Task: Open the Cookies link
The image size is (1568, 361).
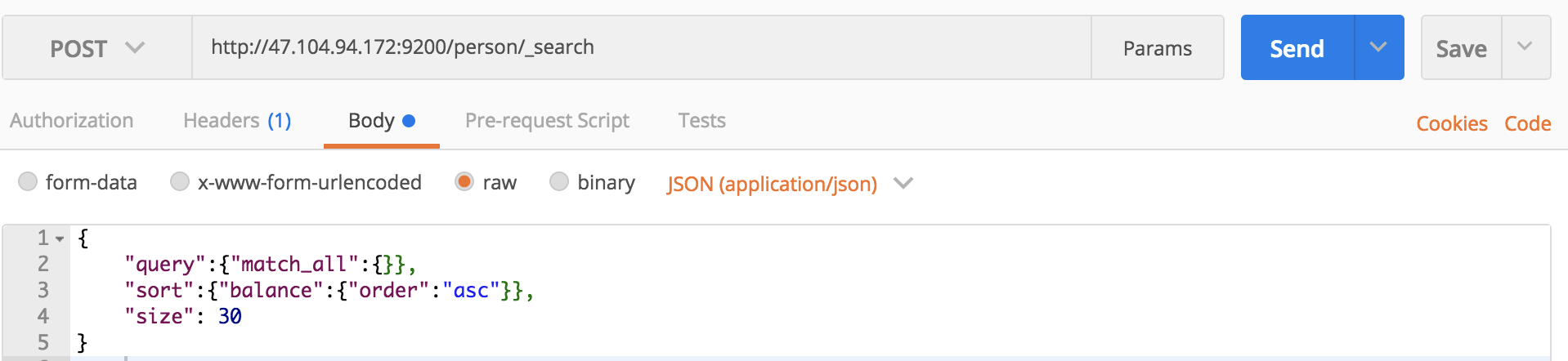Action: click(x=1452, y=123)
